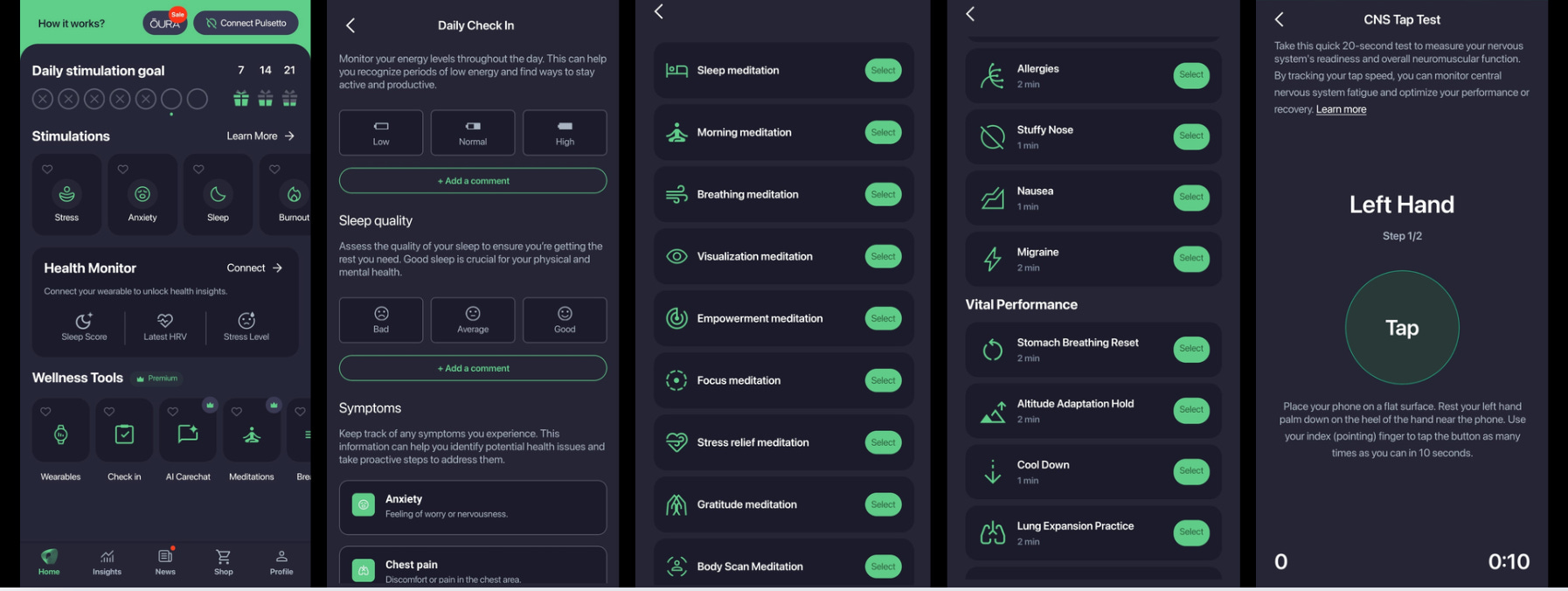Tap the Stuffy Nose icon
The width and height of the screenshot is (1568, 591).
(992, 136)
